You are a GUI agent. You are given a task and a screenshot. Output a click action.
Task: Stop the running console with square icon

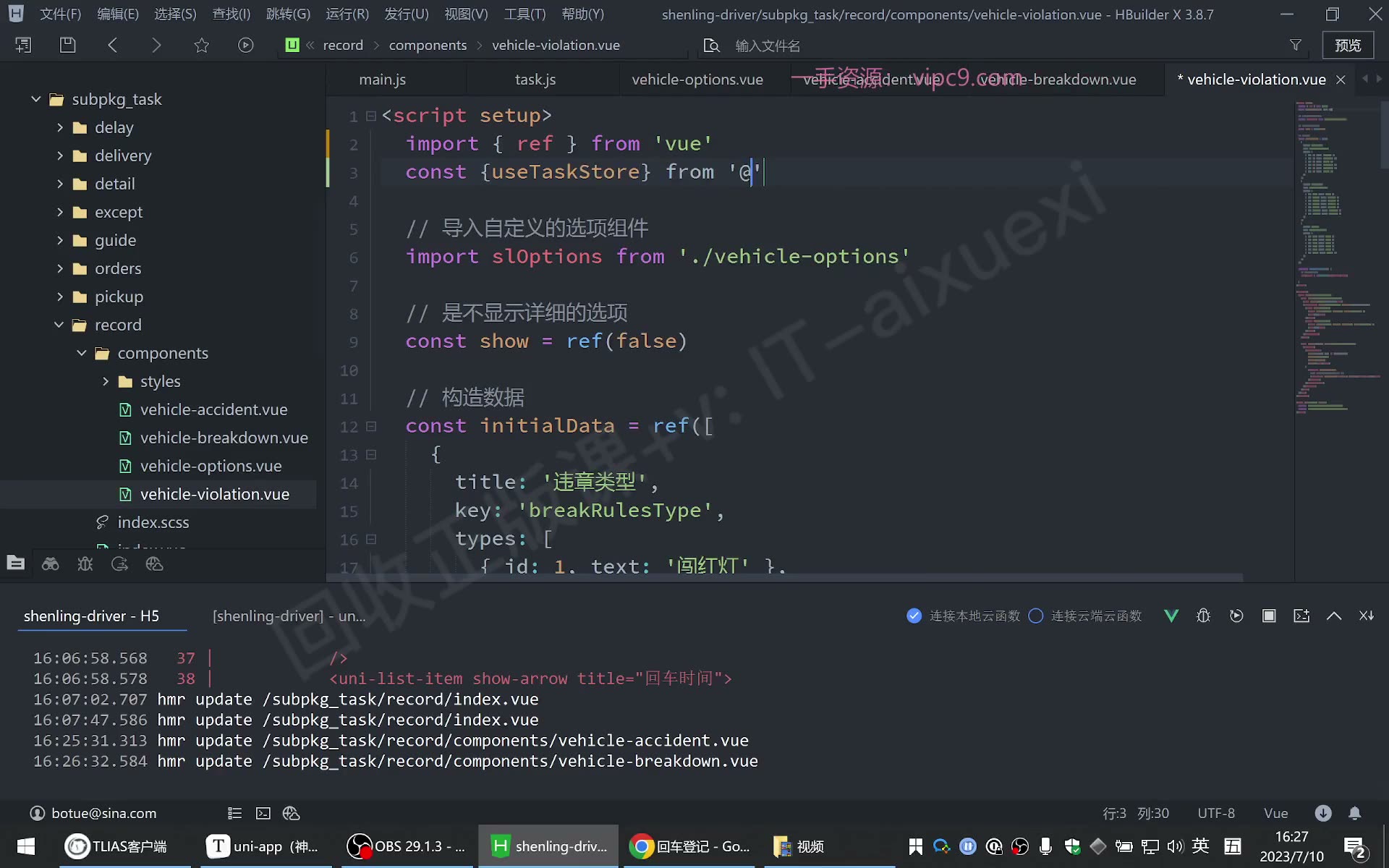tap(1269, 616)
